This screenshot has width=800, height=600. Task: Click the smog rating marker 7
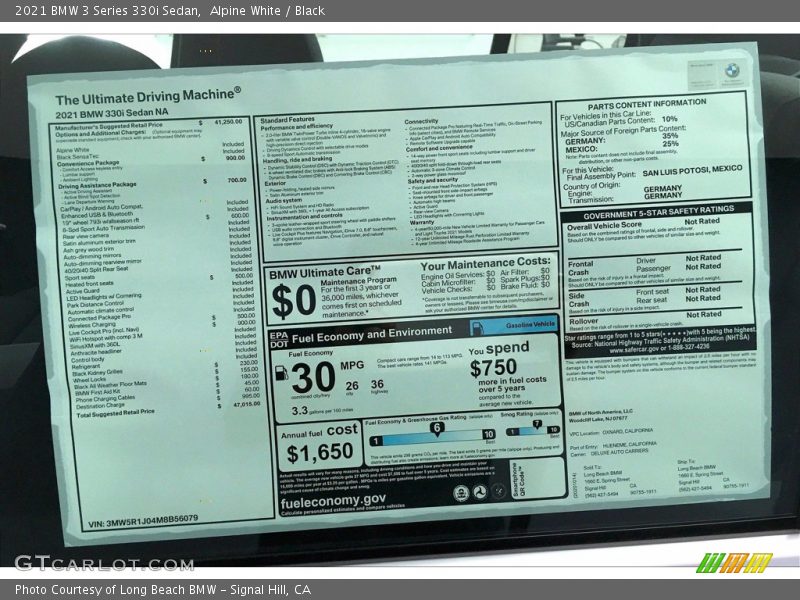[537, 424]
